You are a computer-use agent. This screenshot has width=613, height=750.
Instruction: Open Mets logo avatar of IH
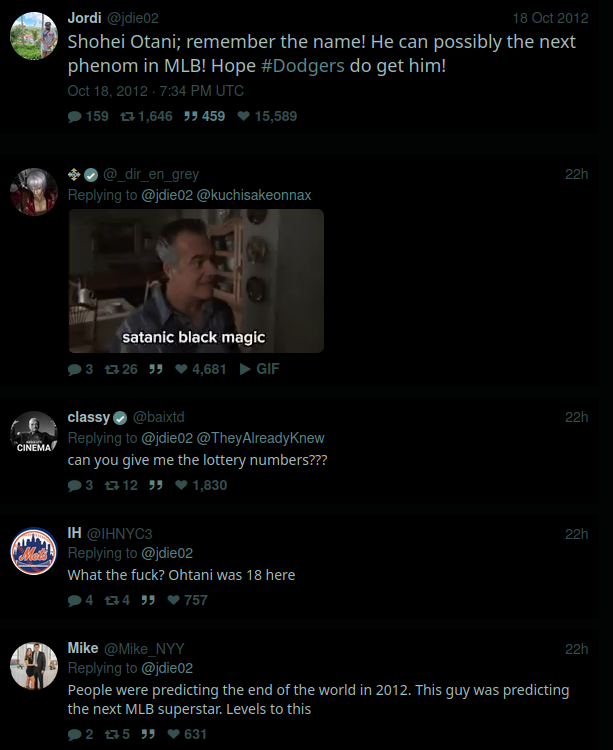click(34, 551)
